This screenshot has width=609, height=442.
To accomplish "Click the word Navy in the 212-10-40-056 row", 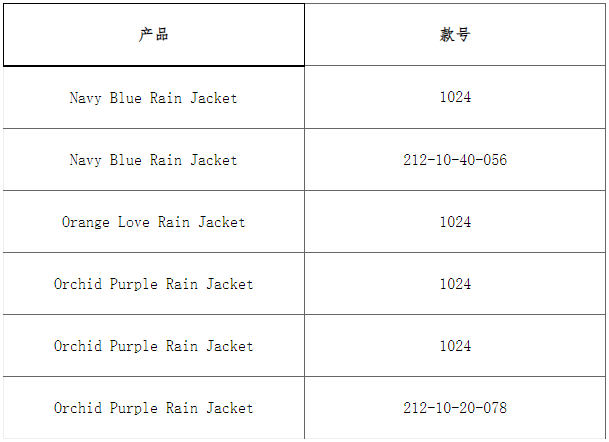I will coord(86,160).
